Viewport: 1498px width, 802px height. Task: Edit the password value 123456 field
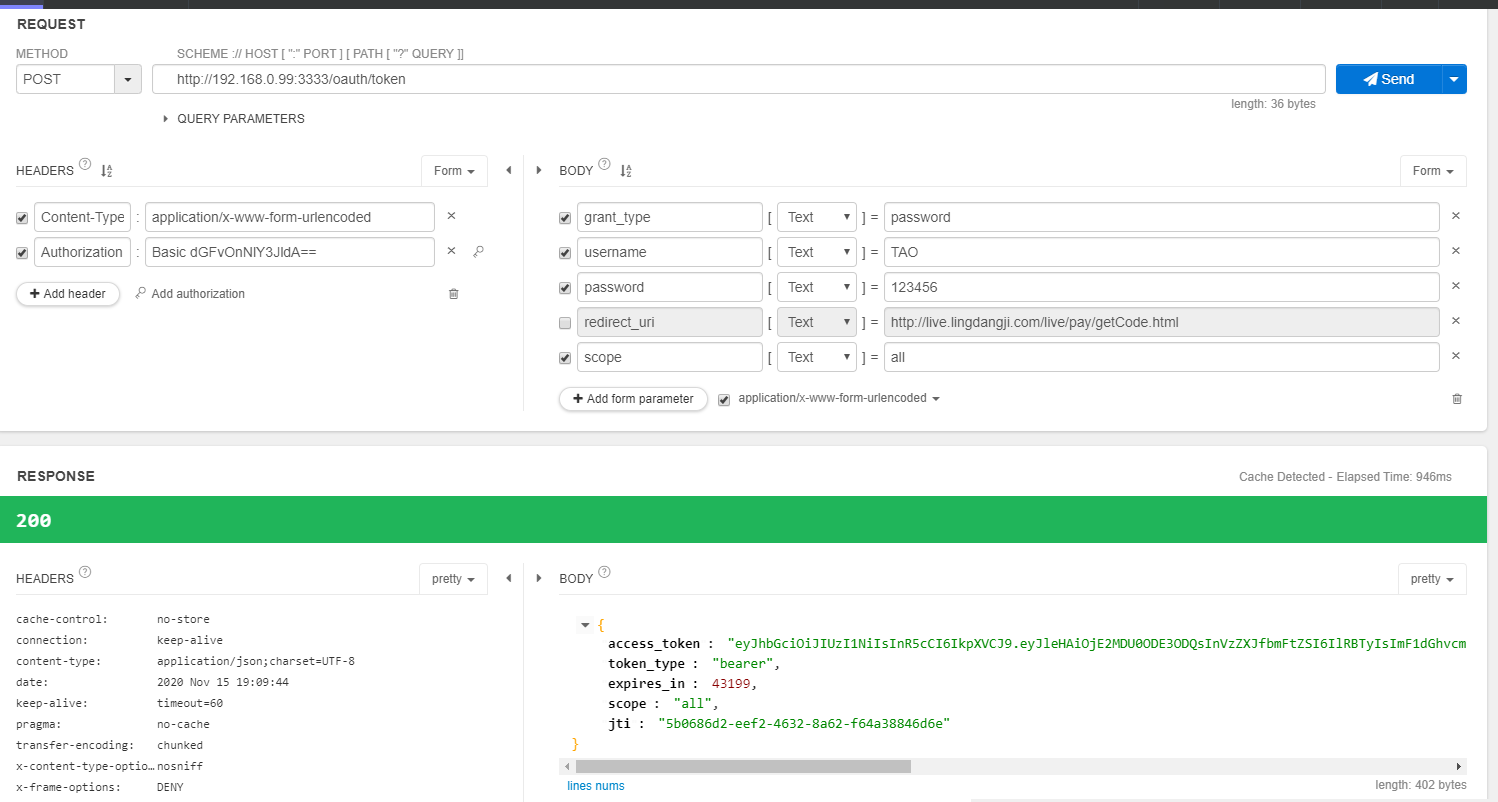1162,287
